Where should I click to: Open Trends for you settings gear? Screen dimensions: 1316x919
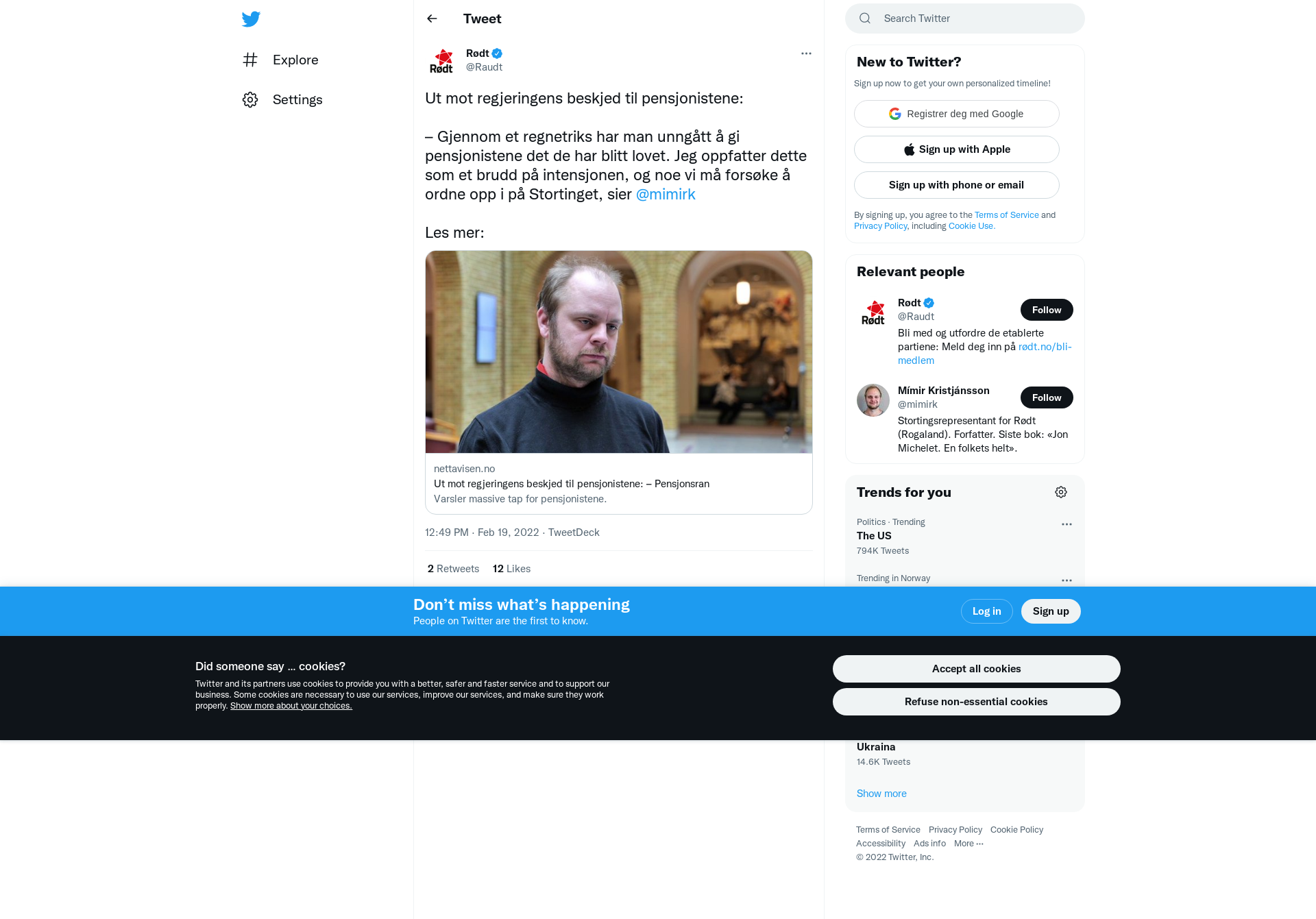point(1061,492)
